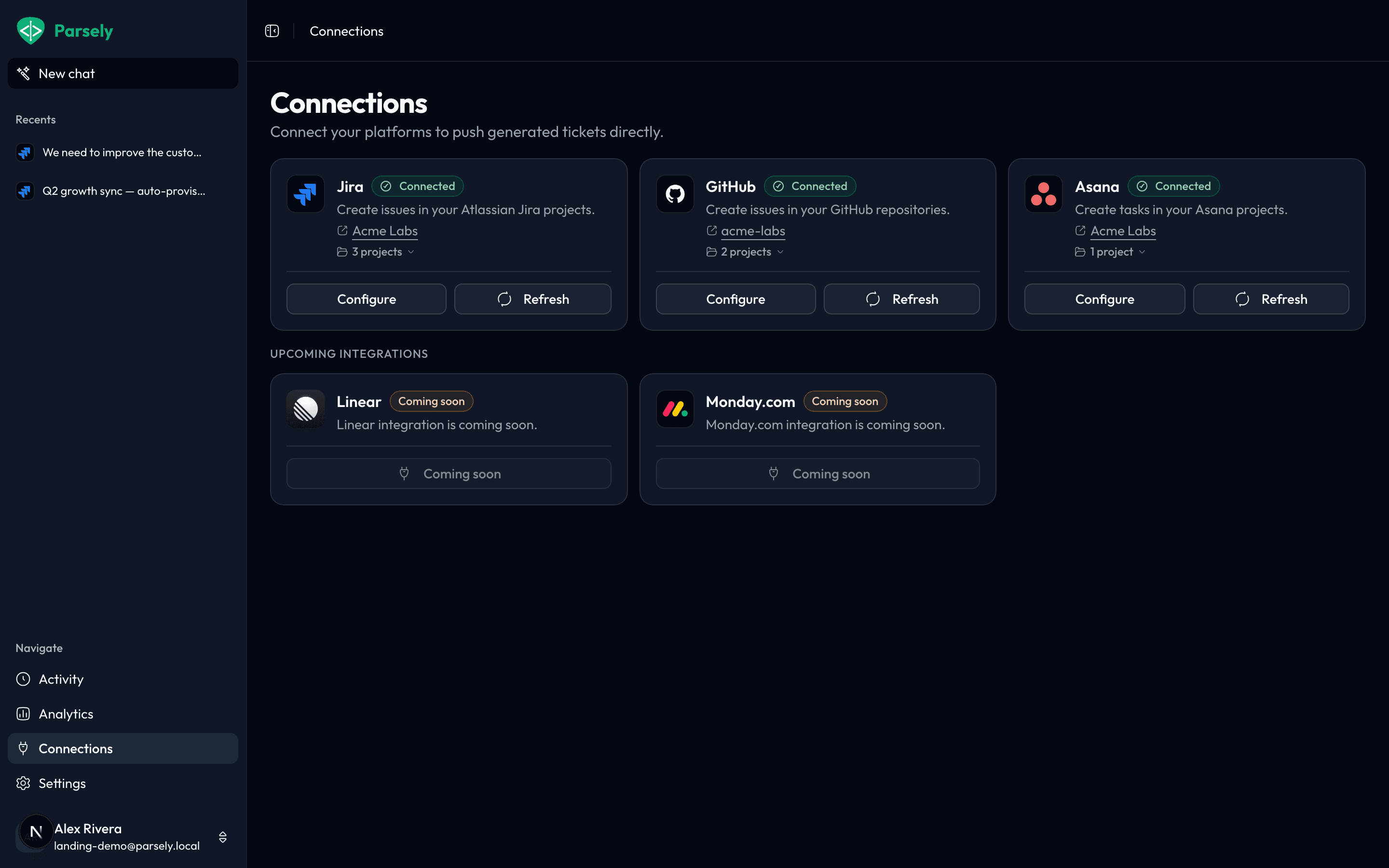Configure the Asana connection
The height and width of the screenshot is (868, 1389).
click(x=1104, y=299)
